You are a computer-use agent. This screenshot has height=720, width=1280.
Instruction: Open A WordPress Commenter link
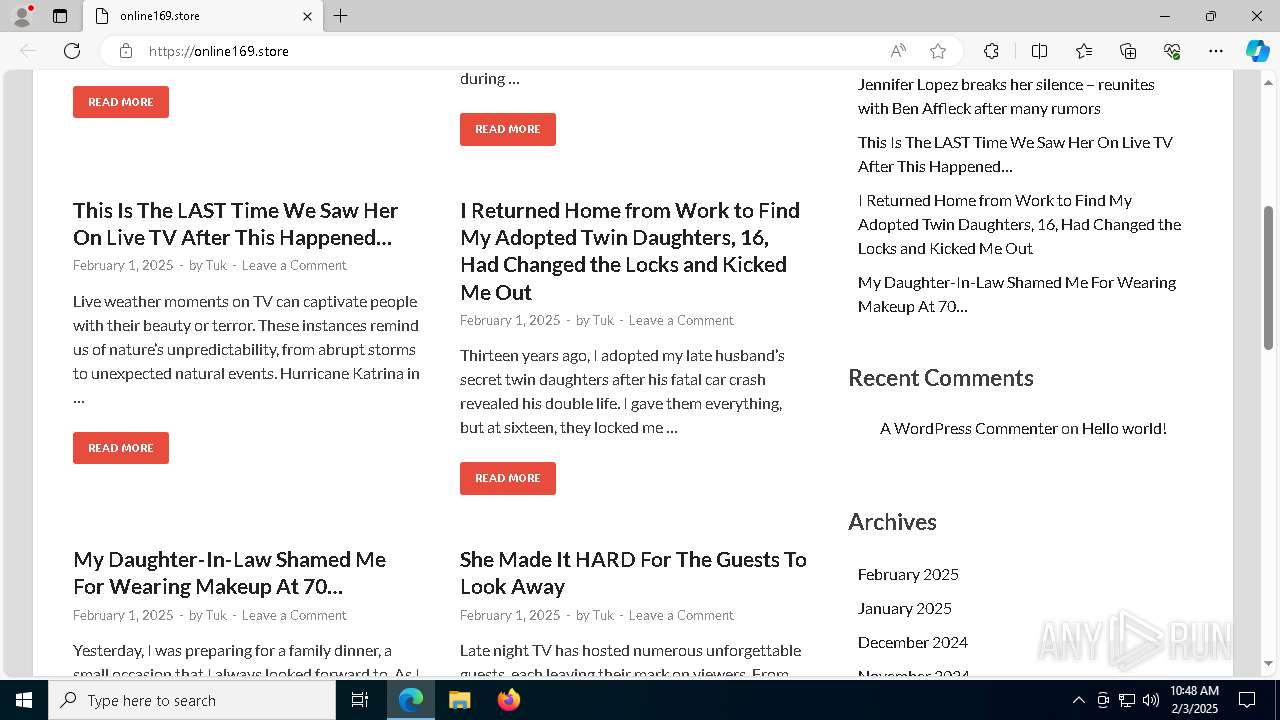[968, 428]
